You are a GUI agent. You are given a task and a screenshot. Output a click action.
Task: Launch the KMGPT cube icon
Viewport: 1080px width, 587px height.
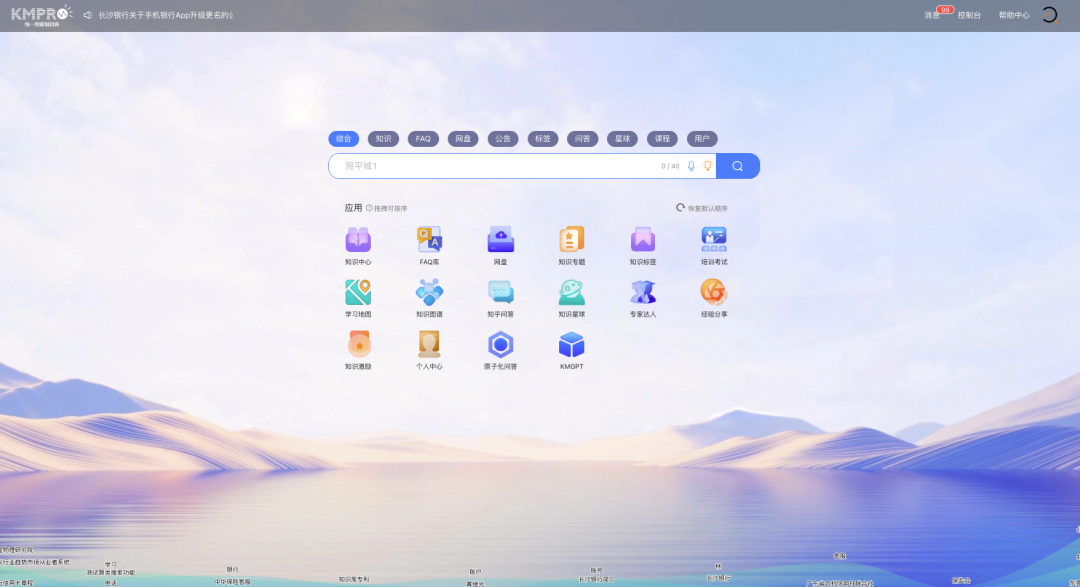[571, 345]
